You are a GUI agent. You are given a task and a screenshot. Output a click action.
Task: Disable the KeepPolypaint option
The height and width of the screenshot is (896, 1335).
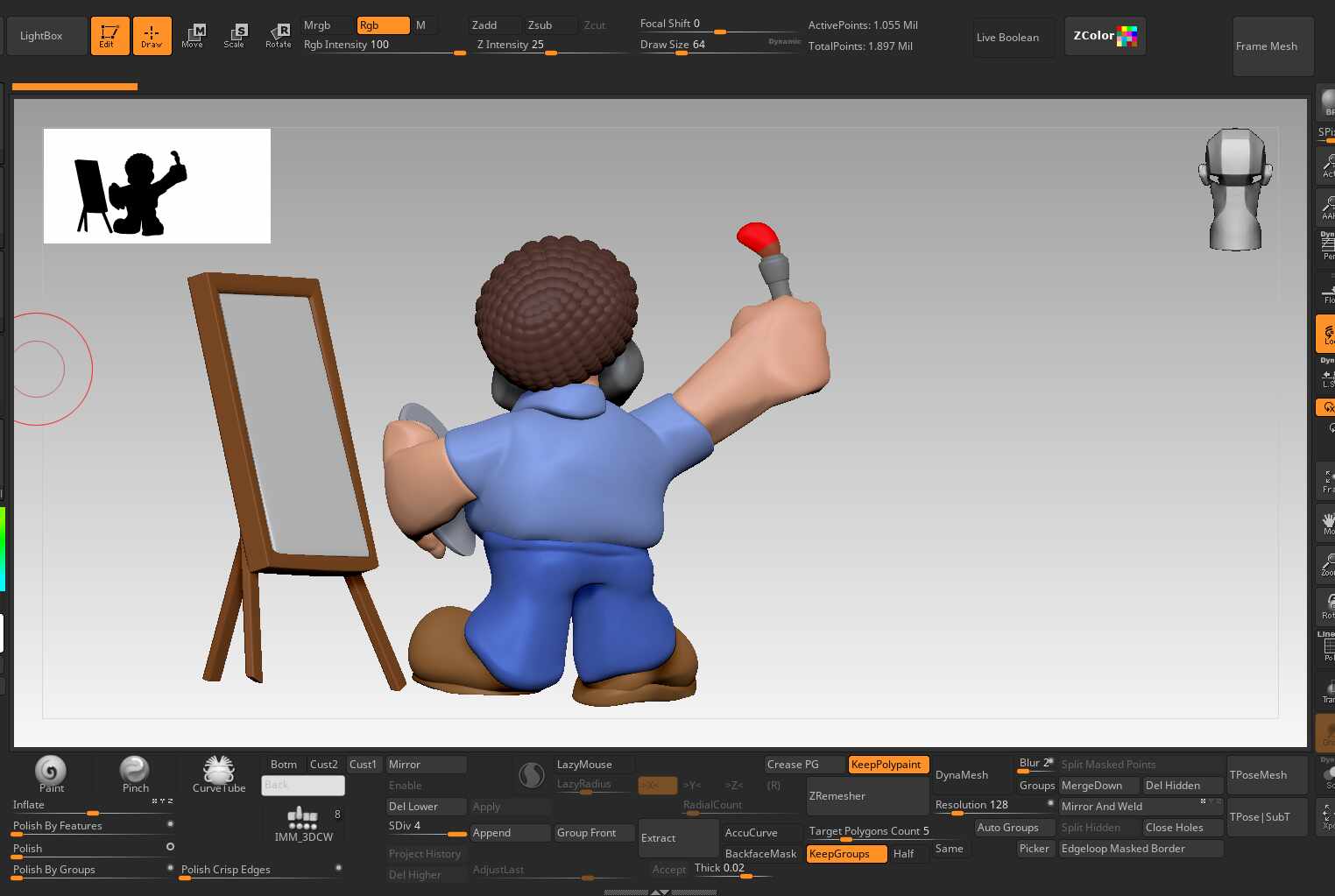coord(887,765)
